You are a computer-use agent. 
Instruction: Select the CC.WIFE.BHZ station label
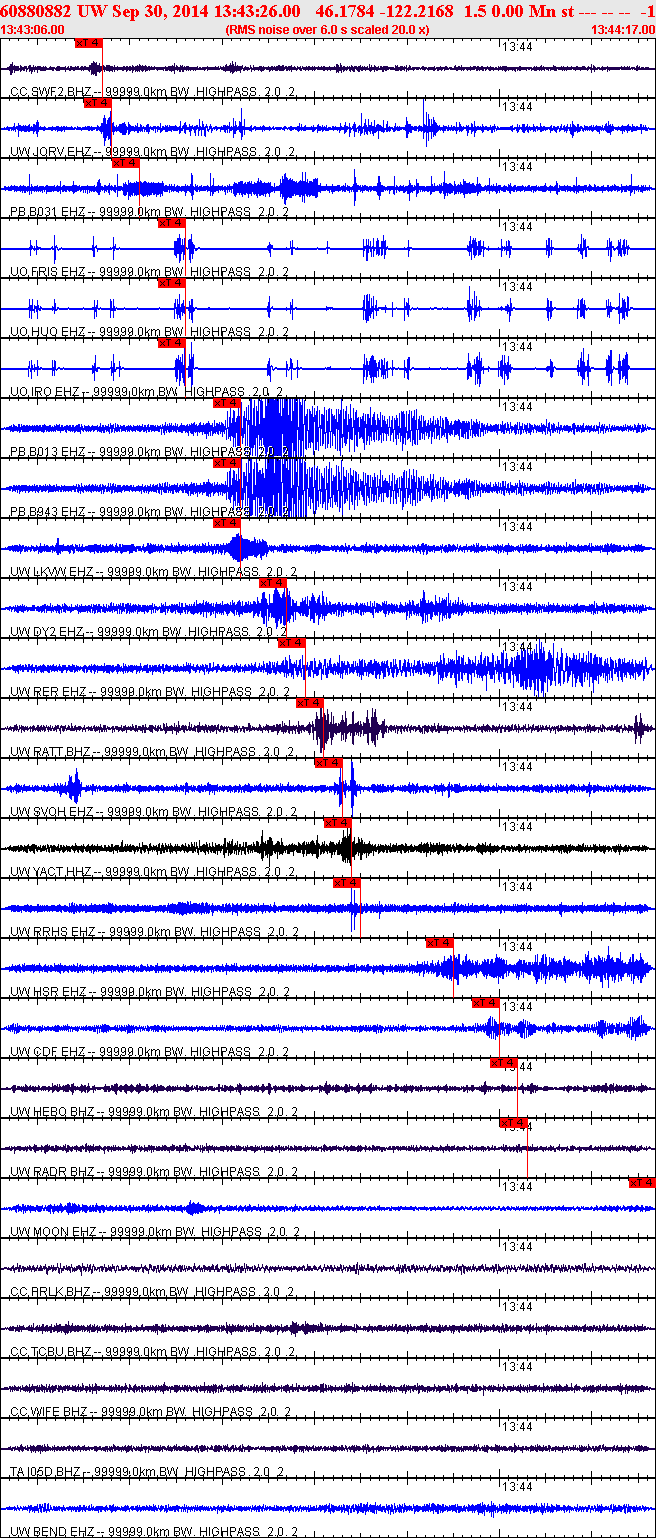coord(149,1412)
